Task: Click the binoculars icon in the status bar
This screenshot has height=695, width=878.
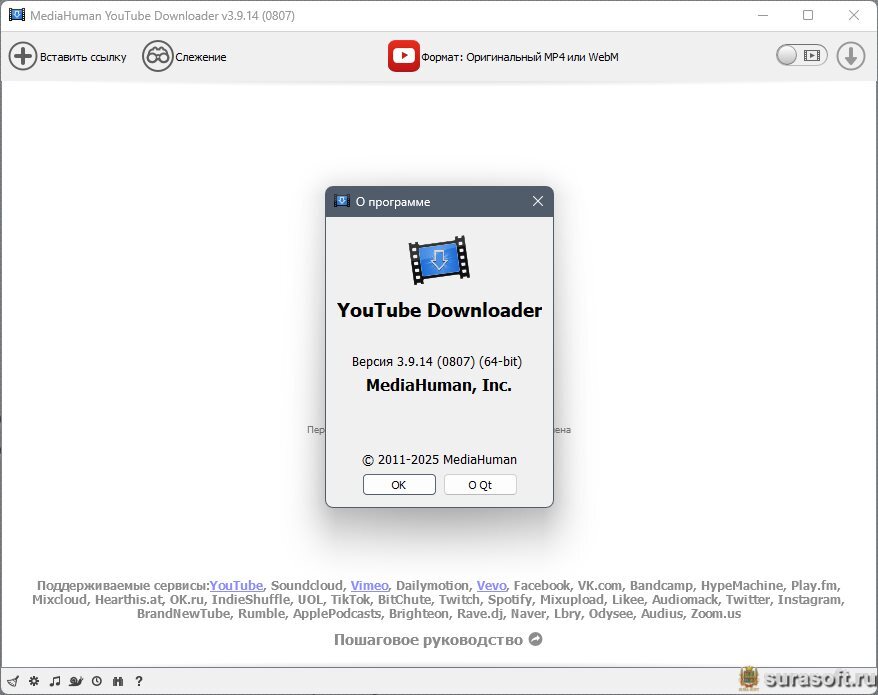Action: coord(118,681)
